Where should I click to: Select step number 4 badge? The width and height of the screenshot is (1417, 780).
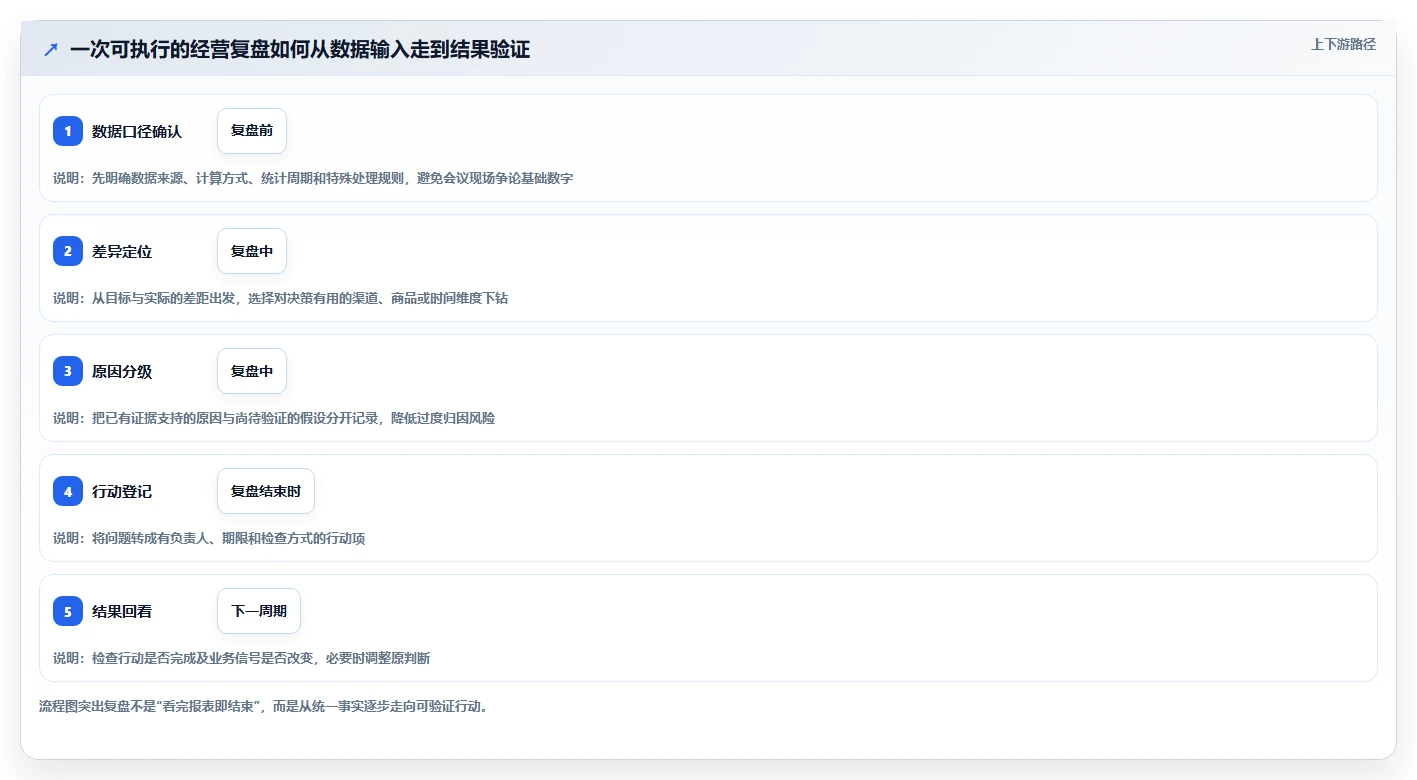coord(68,491)
